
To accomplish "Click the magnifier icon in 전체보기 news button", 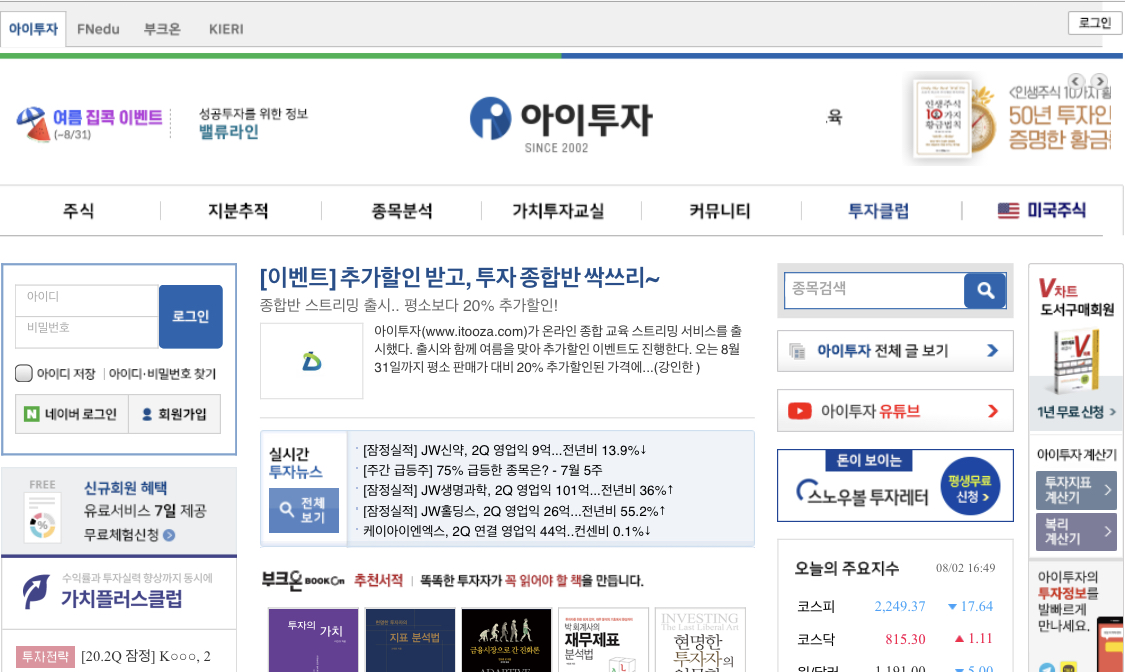I will (286, 510).
